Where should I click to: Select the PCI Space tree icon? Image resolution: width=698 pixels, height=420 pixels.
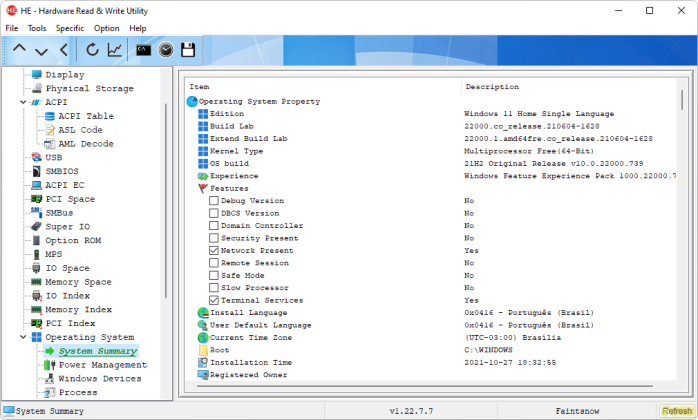pyautogui.click(x=37, y=199)
